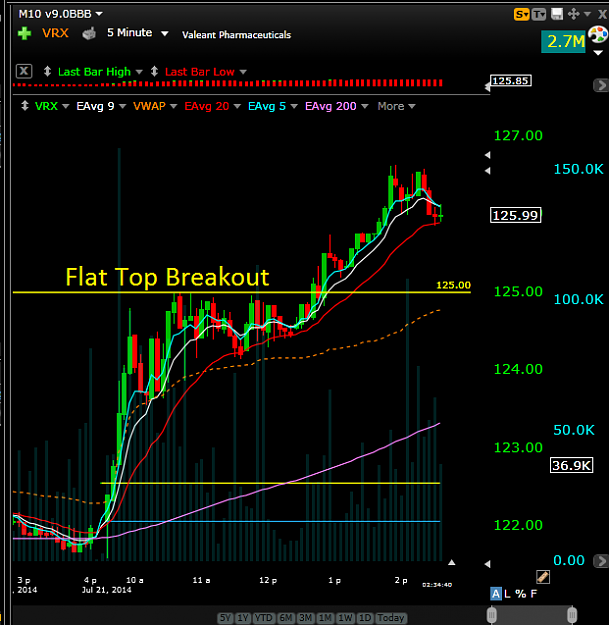Open the VWAP indicator dropdown
This screenshot has height=625, width=609.
click(174, 106)
